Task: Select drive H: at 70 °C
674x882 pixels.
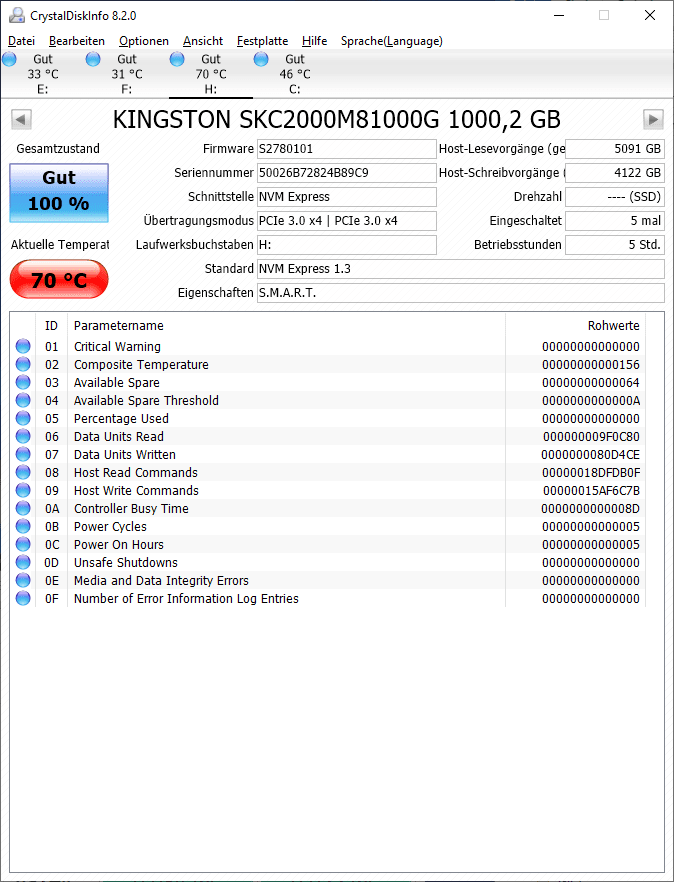Action: pyautogui.click(x=211, y=74)
